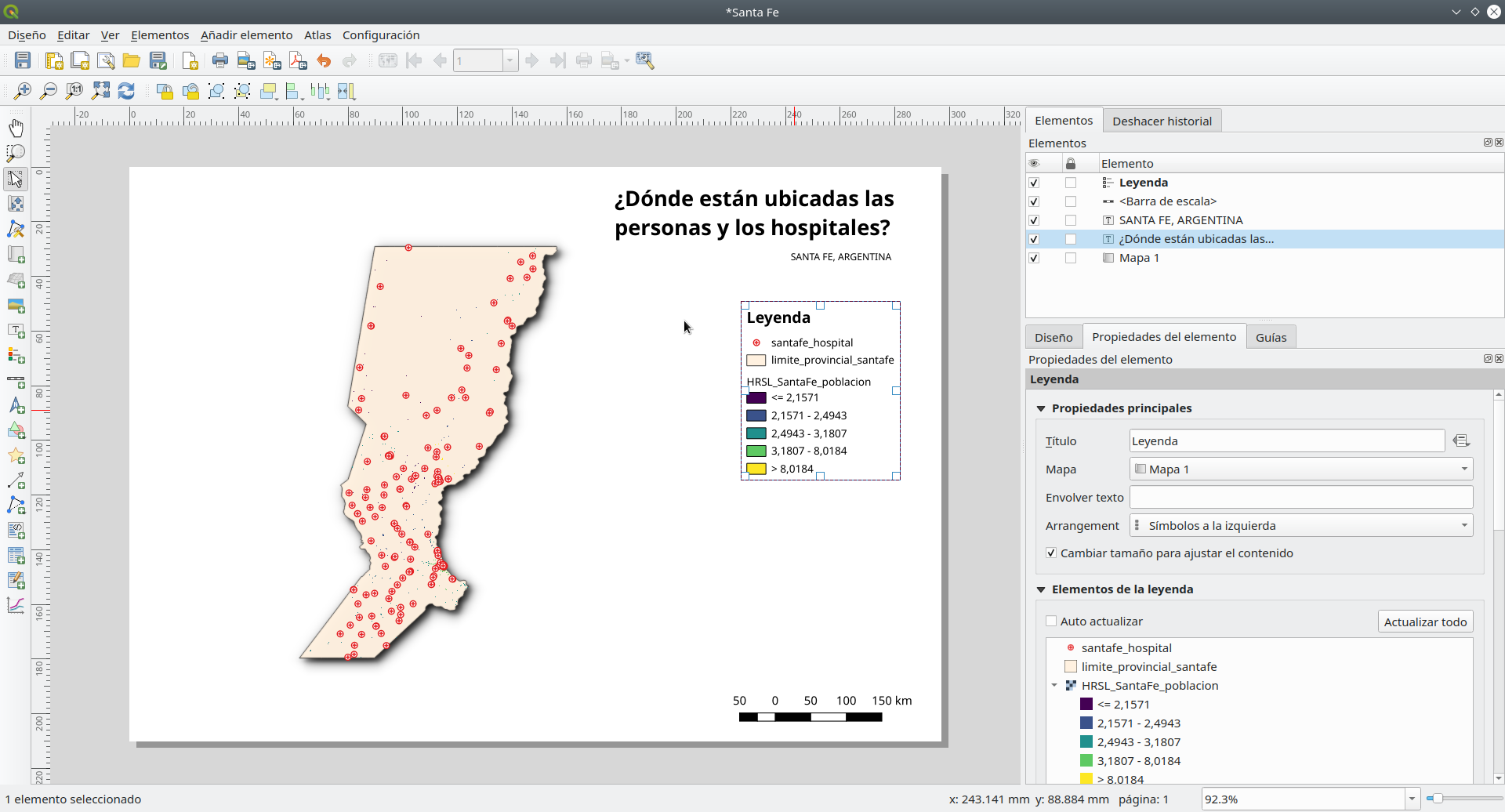This screenshot has height=812, width=1505.
Task: Open the Atlas menu
Action: [x=317, y=35]
